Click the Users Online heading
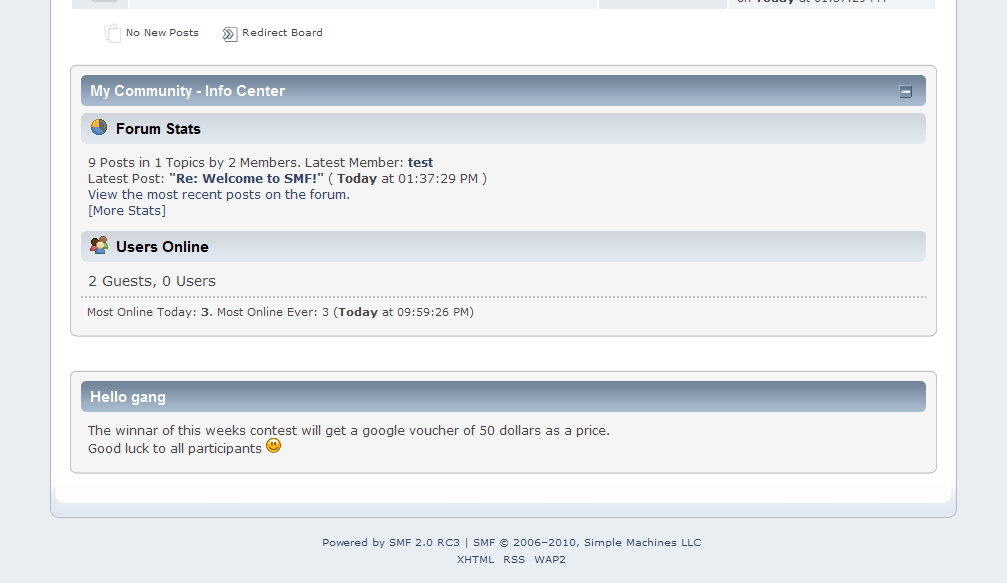 tap(162, 247)
